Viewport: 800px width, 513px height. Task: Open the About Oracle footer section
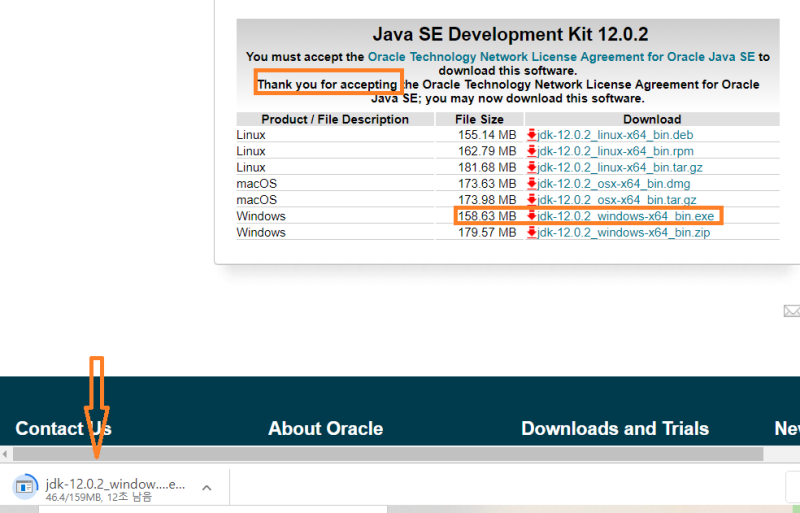pyautogui.click(x=326, y=428)
